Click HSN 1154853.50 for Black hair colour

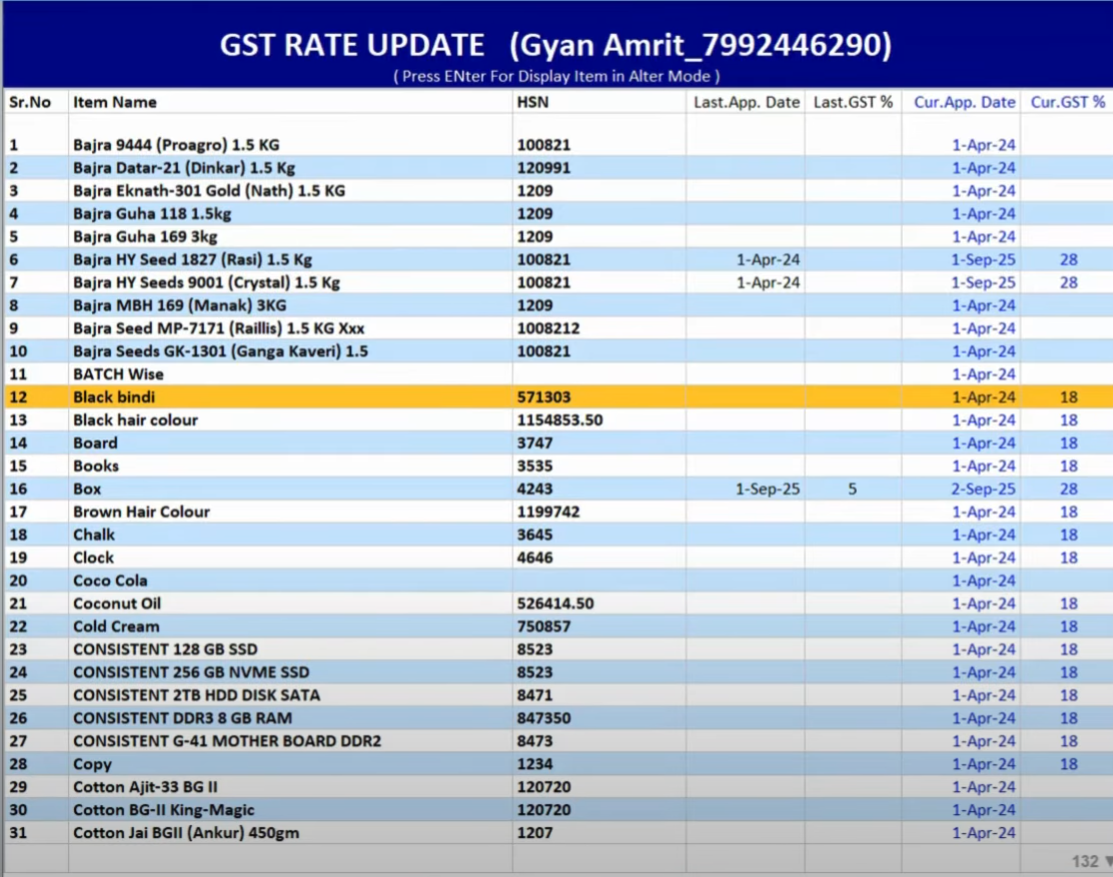click(560, 420)
